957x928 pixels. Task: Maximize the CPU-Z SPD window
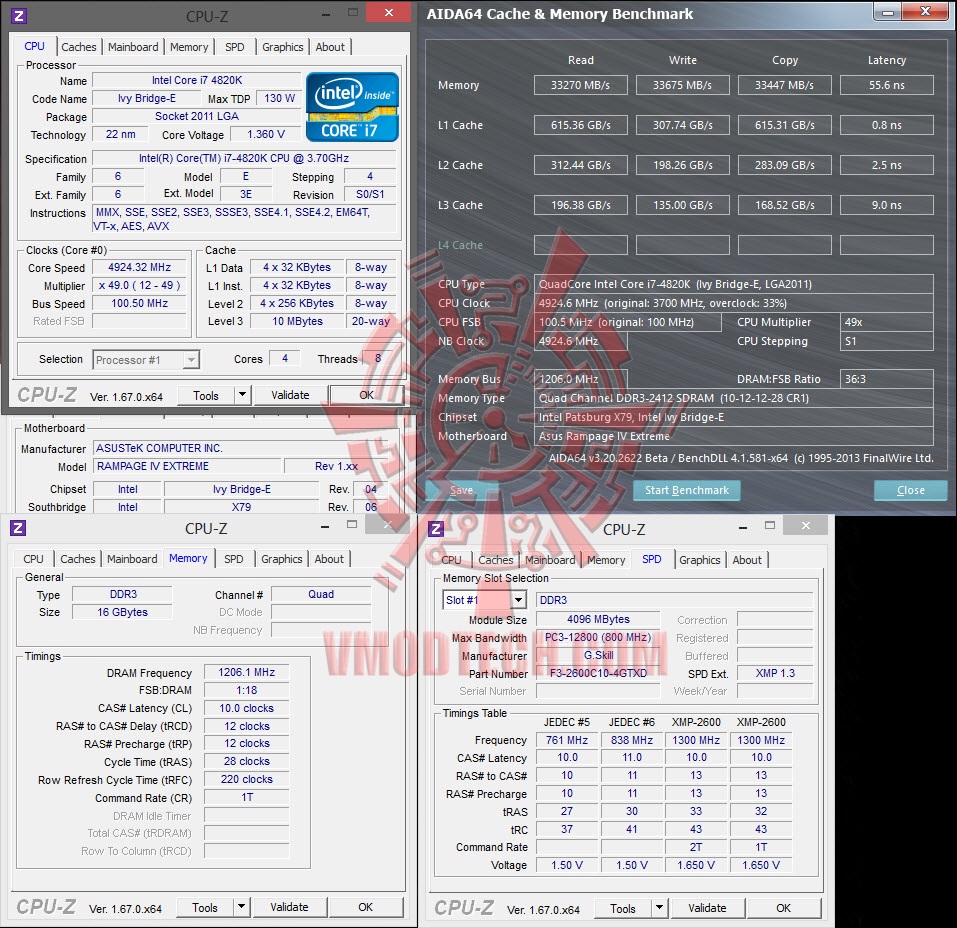point(770,526)
